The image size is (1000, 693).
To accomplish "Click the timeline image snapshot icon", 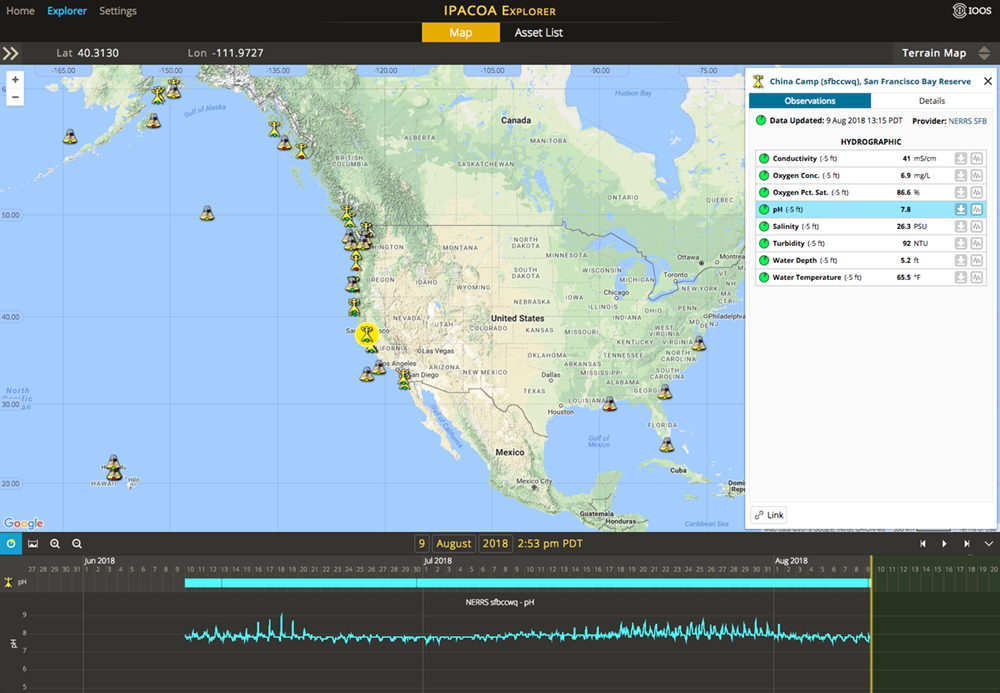I will click(x=33, y=543).
